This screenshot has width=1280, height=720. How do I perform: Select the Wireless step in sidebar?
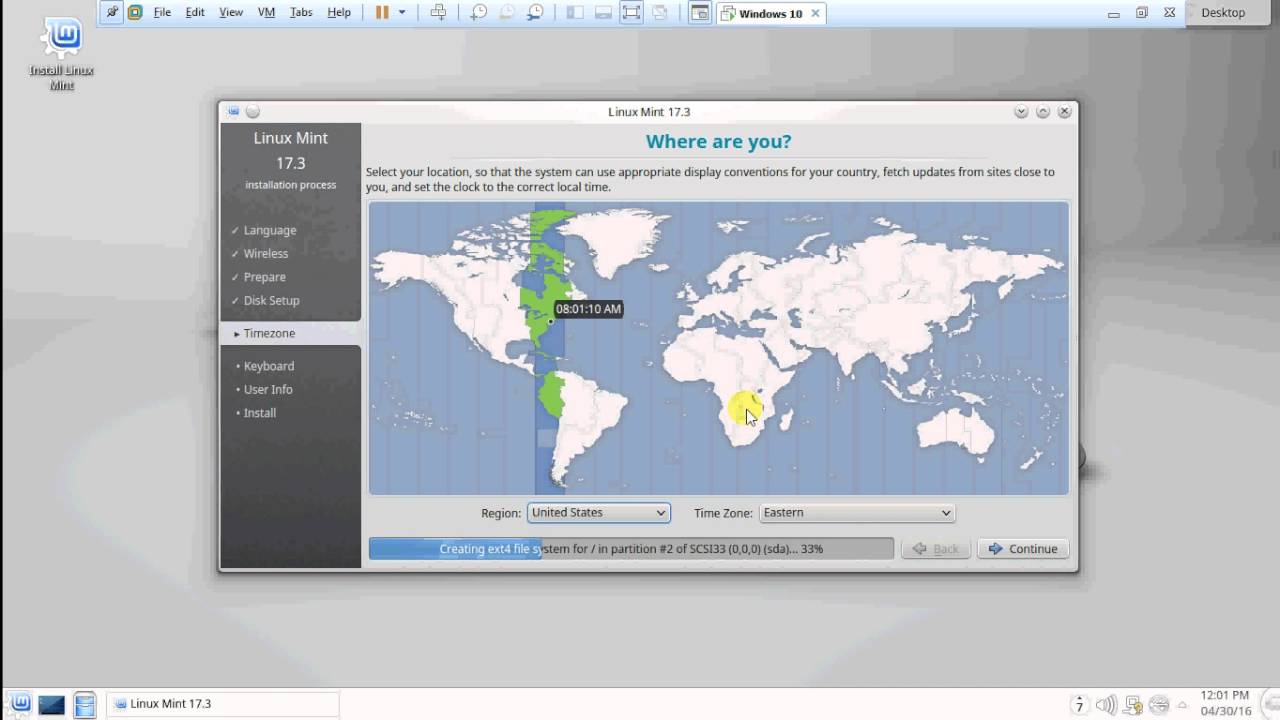[x=266, y=253]
